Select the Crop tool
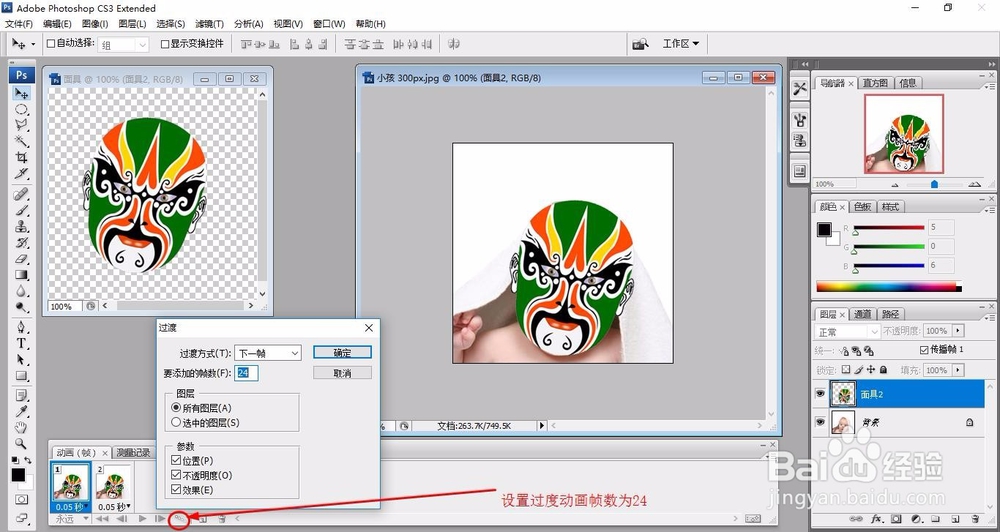 21,157
